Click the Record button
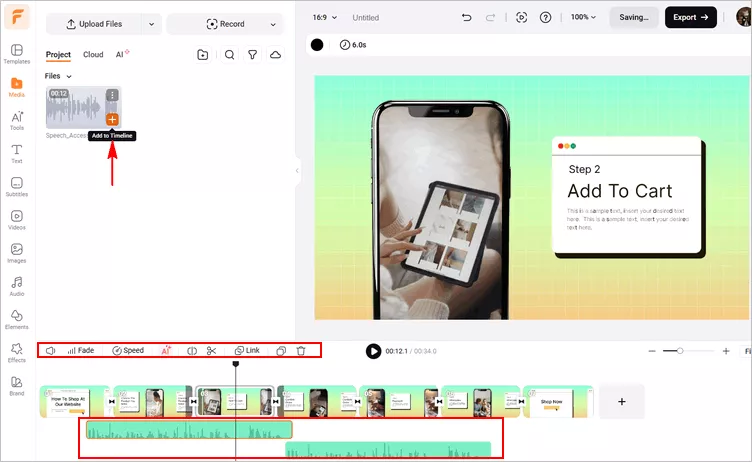This screenshot has width=752, height=462. 225,24
